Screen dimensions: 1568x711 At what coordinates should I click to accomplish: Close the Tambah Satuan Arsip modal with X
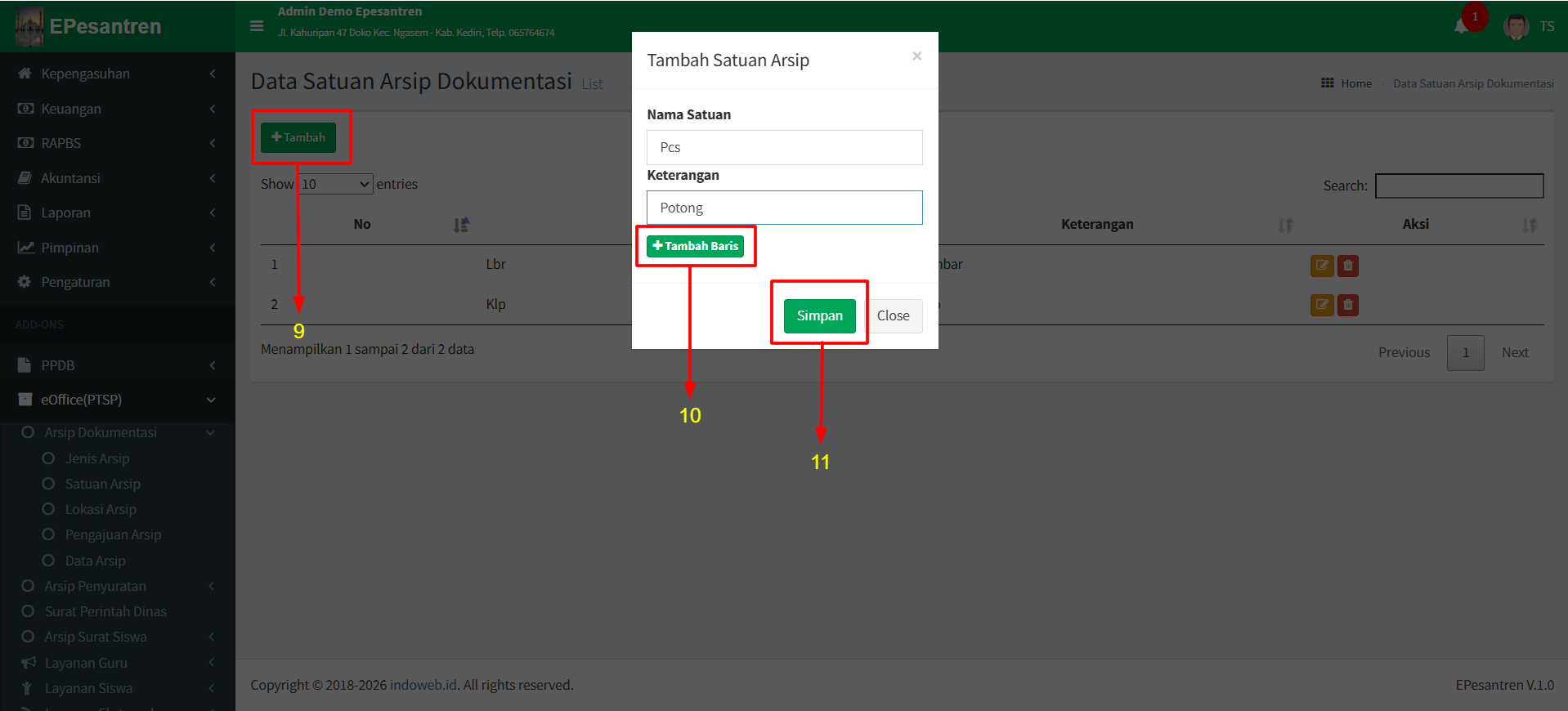[916, 56]
